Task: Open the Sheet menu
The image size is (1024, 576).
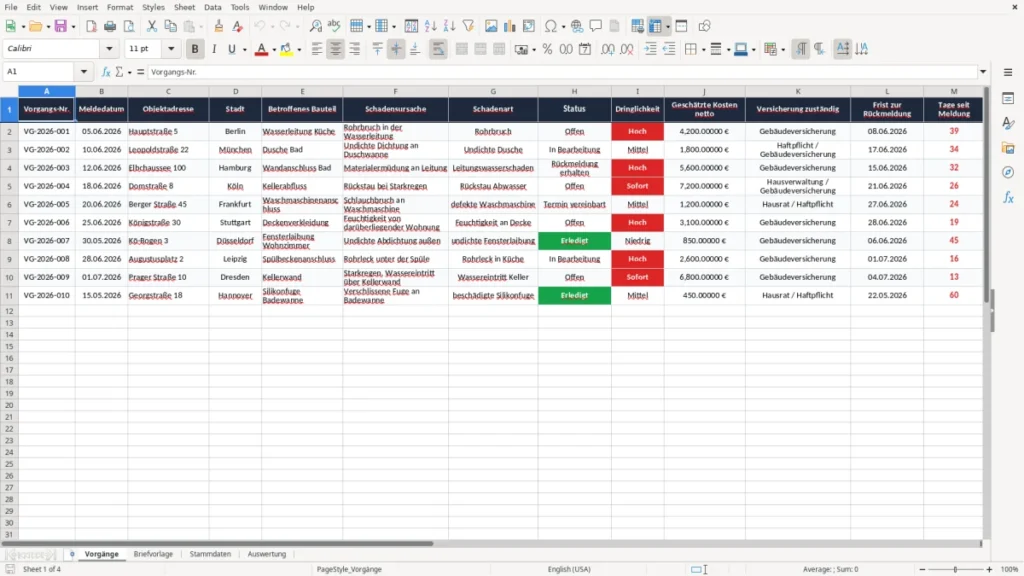Action: pos(184,7)
